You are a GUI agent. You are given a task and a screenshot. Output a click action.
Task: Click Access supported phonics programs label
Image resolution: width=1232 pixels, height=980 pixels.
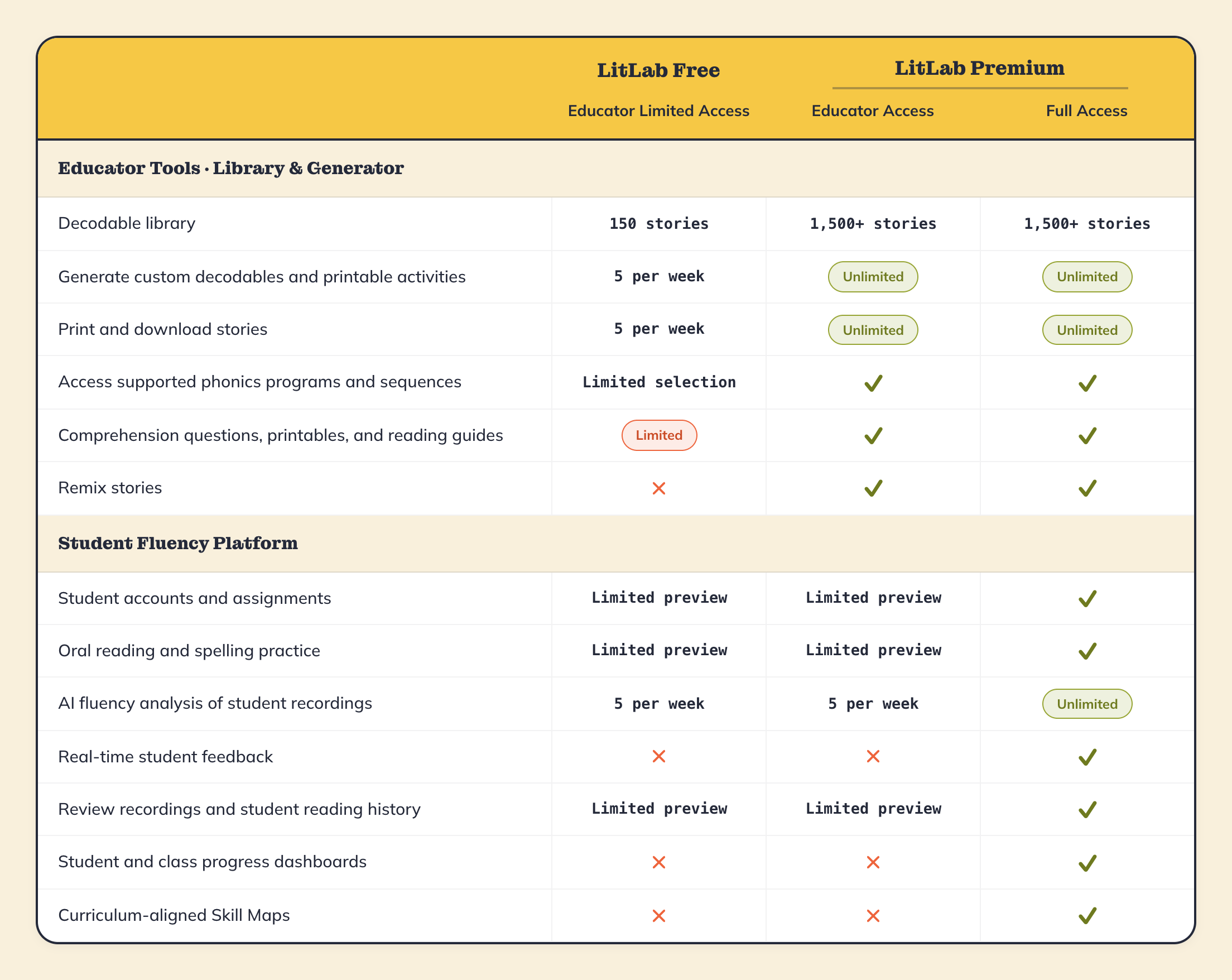click(x=260, y=382)
